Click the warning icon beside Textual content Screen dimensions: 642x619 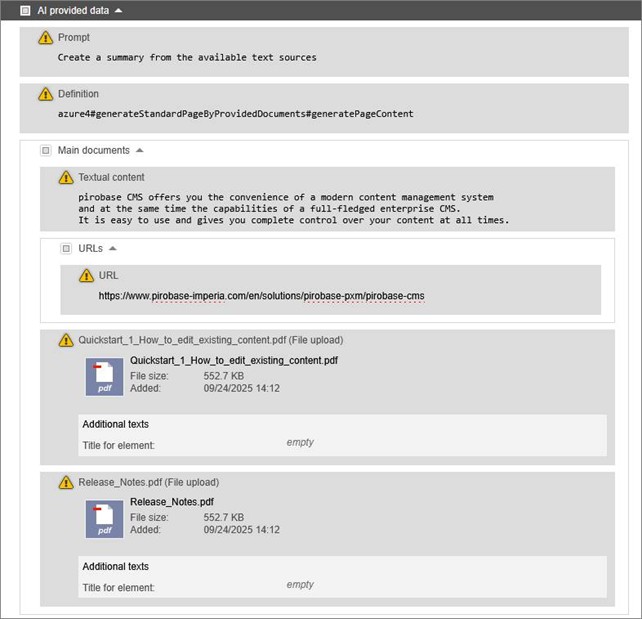click(66, 177)
